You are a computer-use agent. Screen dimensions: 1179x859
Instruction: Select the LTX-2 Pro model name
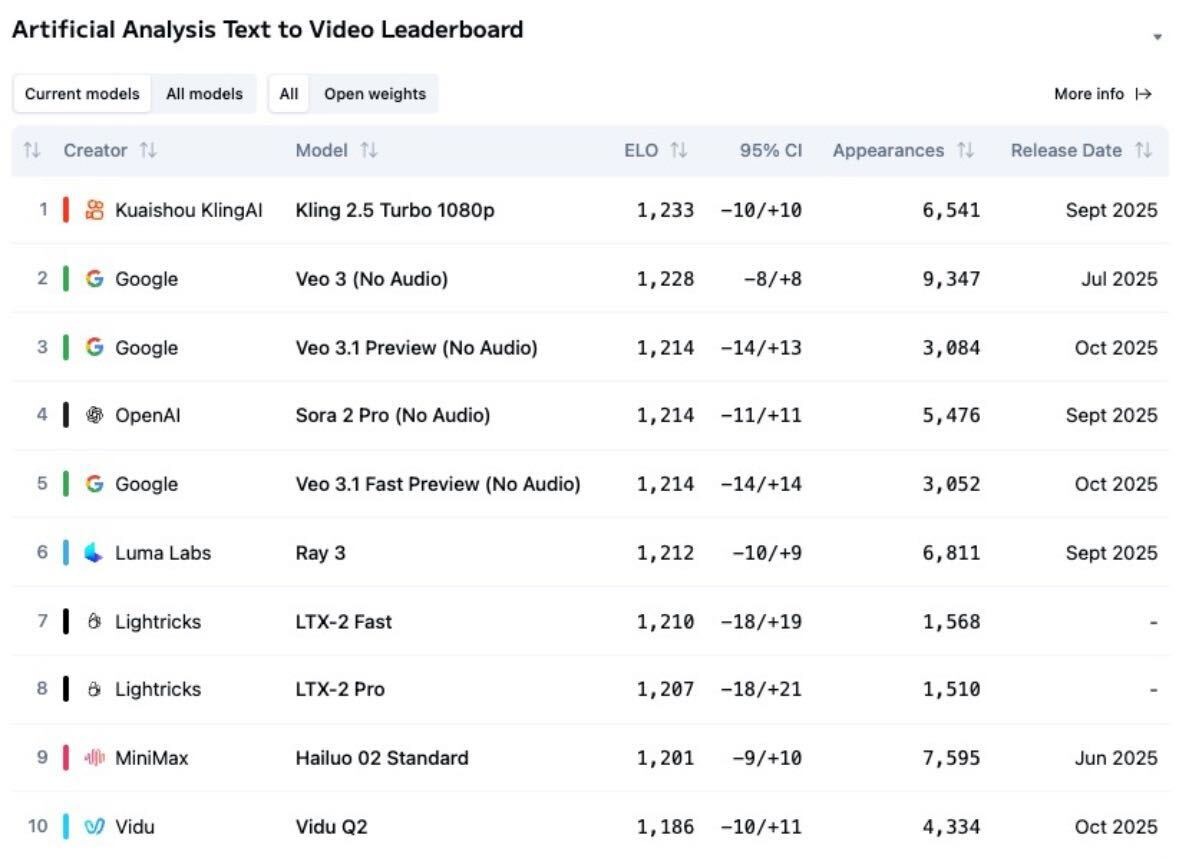[x=340, y=689]
